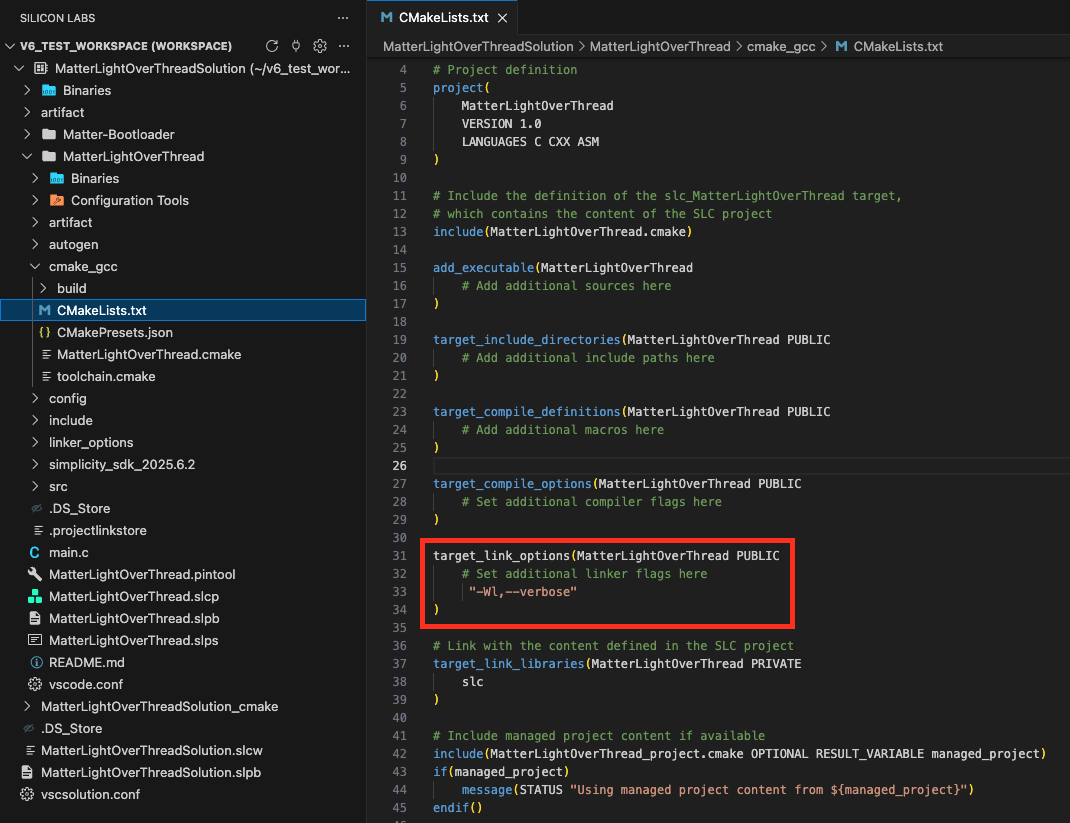Viewport: 1070px width, 823px height.
Task: Expand the Matter-Bootloader folder
Action: (118, 134)
